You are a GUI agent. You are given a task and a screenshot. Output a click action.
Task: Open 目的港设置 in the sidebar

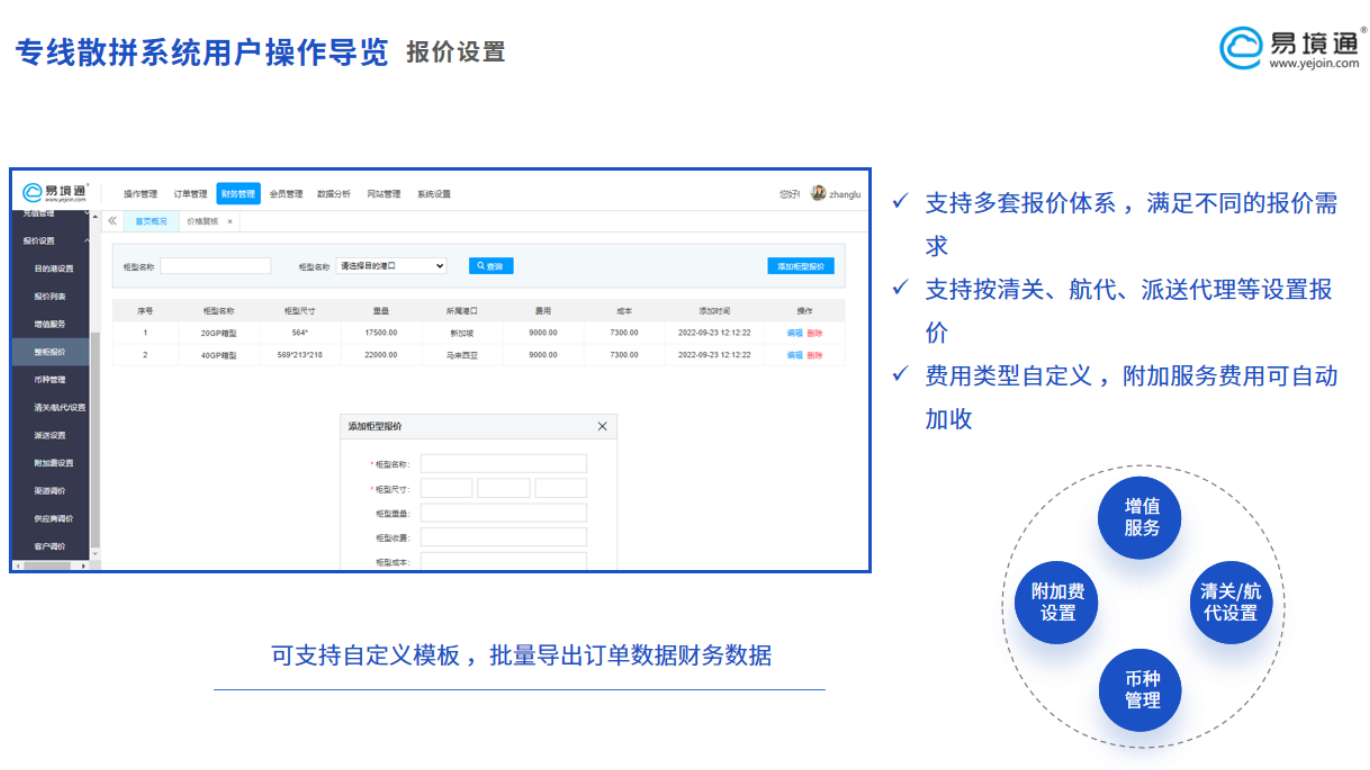click(x=52, y=268)
